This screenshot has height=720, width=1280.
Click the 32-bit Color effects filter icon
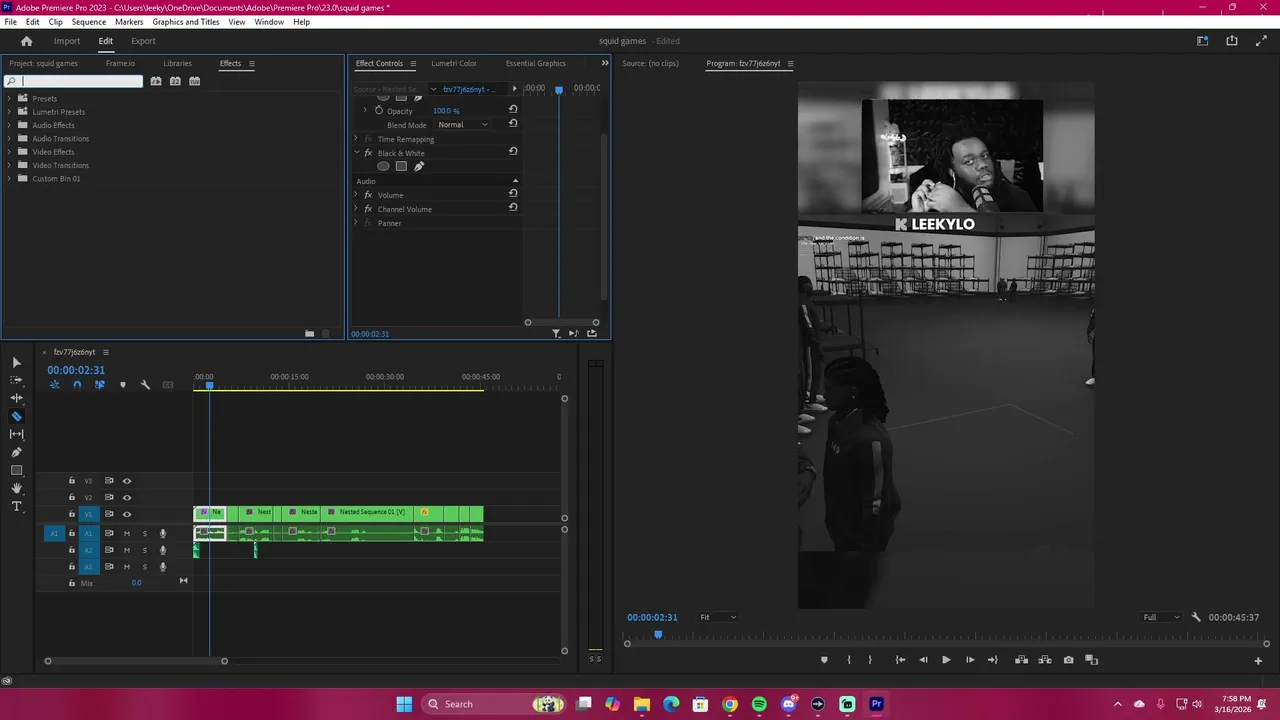175,81
